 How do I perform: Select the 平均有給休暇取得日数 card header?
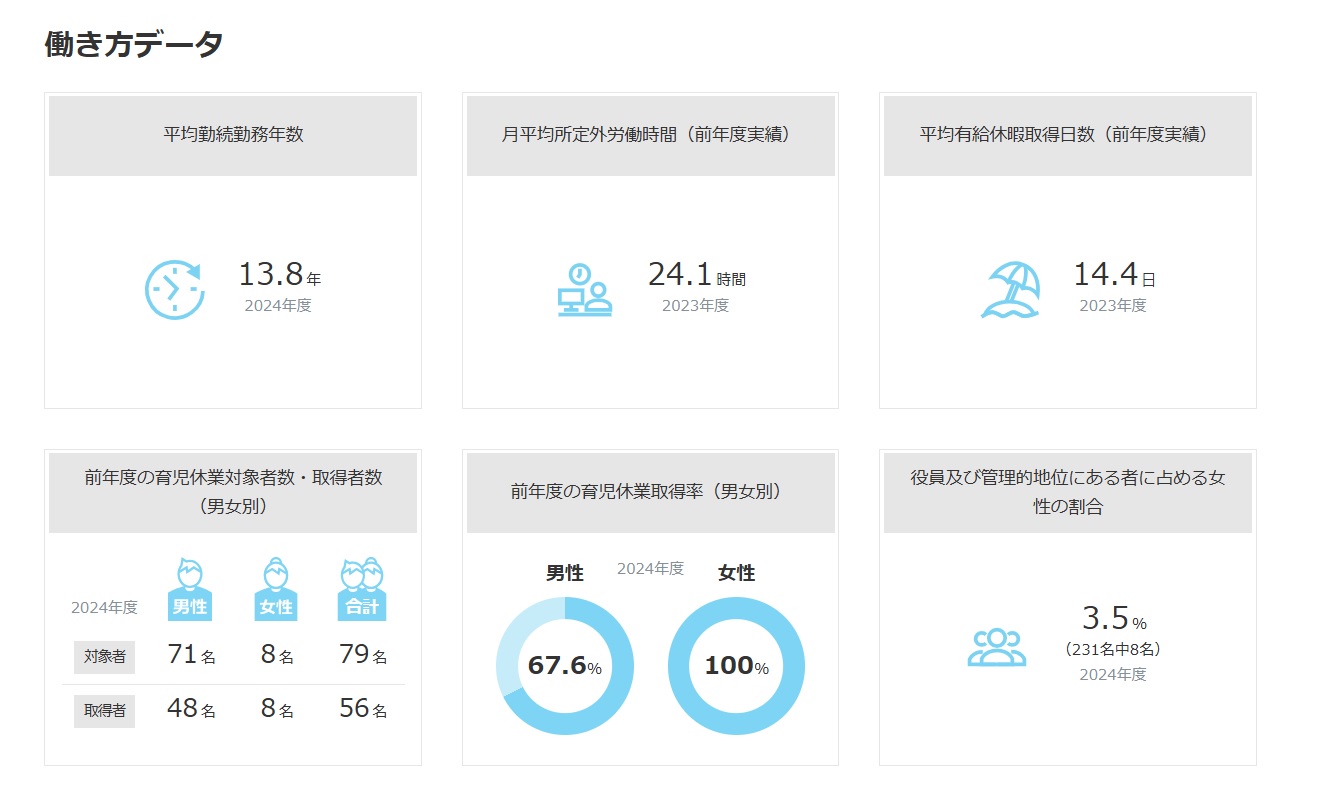pos(1067,135)
